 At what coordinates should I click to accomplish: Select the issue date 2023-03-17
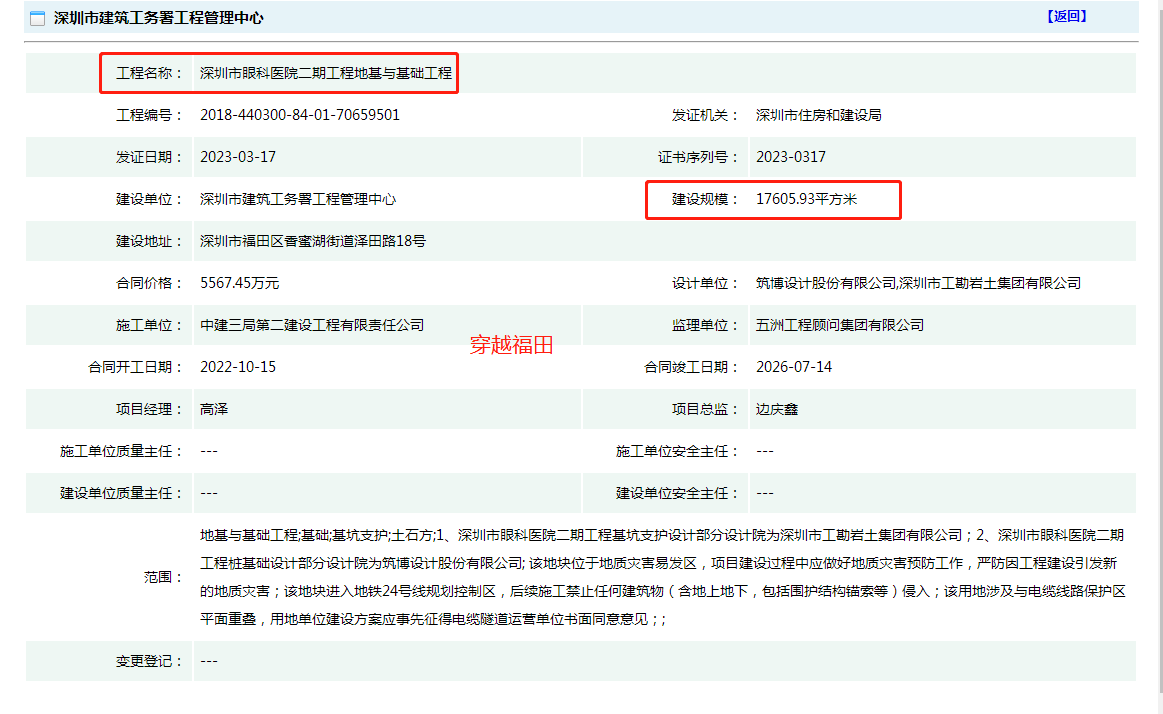(x=238, y=157)
